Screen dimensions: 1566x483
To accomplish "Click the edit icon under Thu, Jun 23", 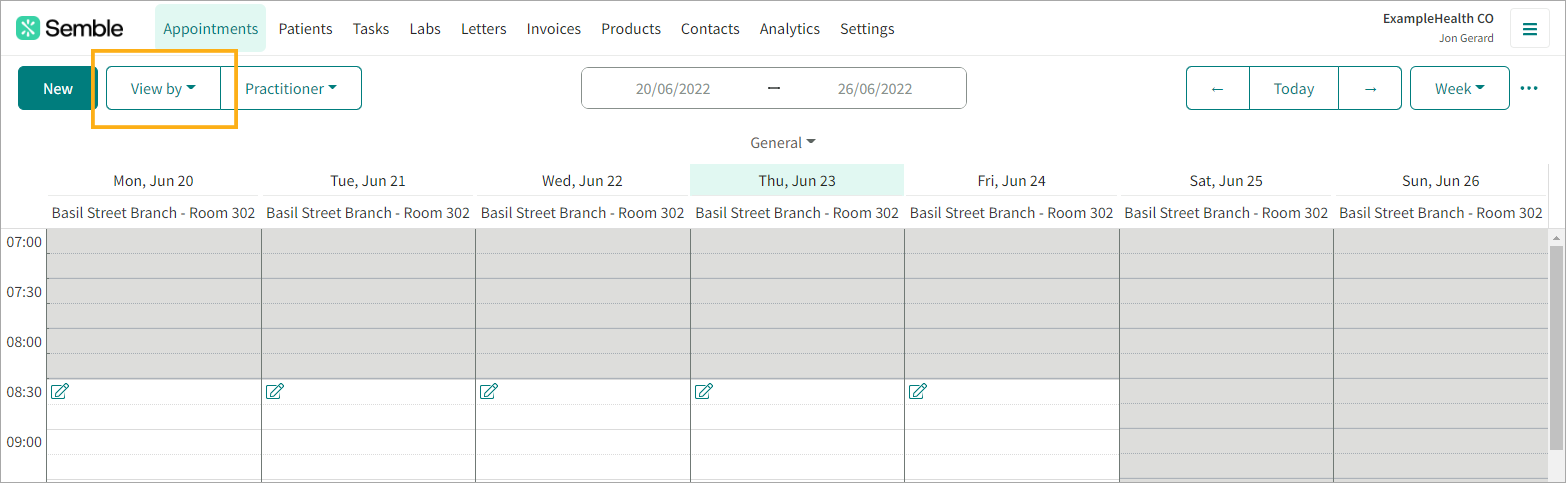I will [704, 391].
